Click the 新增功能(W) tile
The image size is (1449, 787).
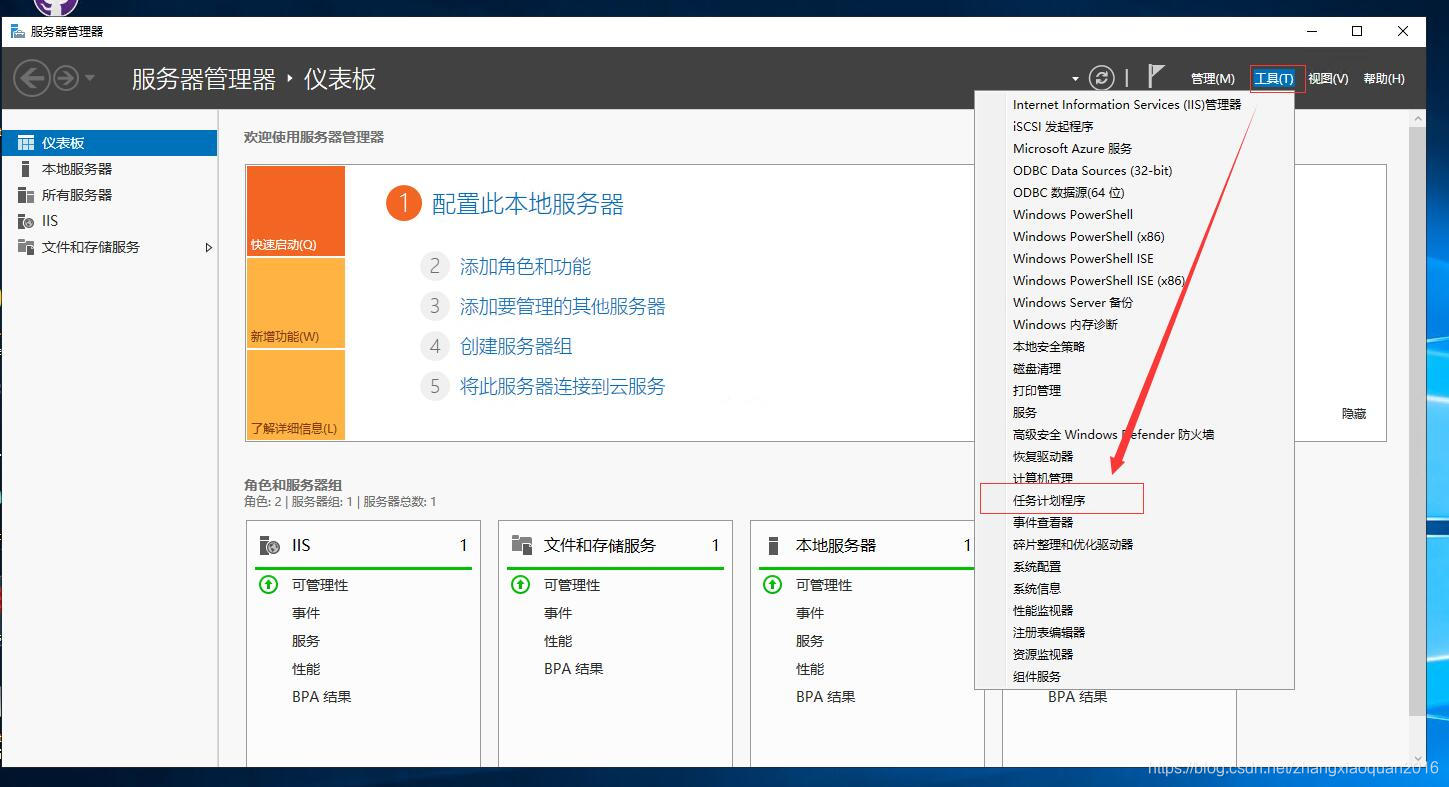[x=296, y=303]
